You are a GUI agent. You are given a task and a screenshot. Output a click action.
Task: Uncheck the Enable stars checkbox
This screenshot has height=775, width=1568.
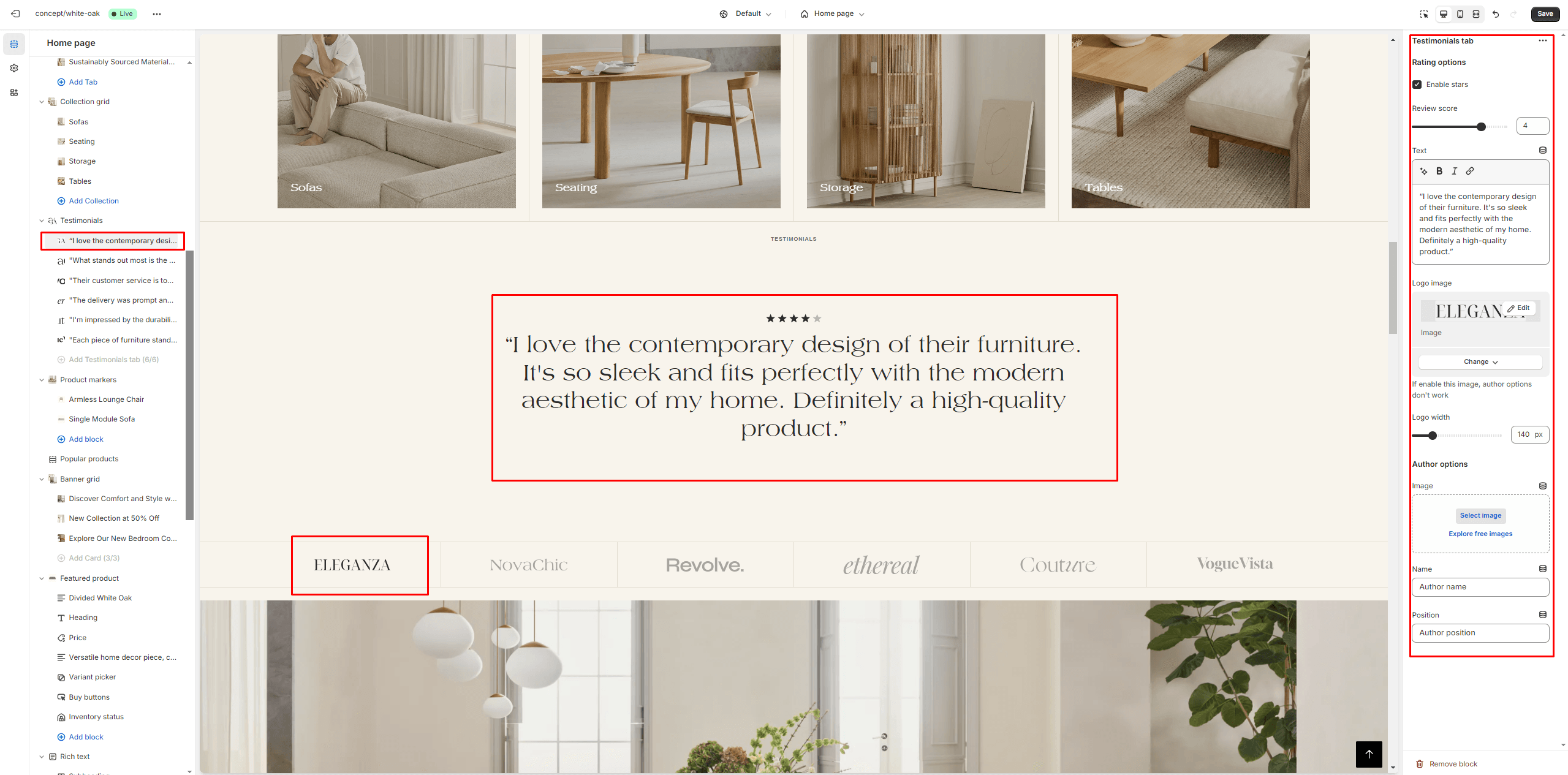tap(1417, 85)
